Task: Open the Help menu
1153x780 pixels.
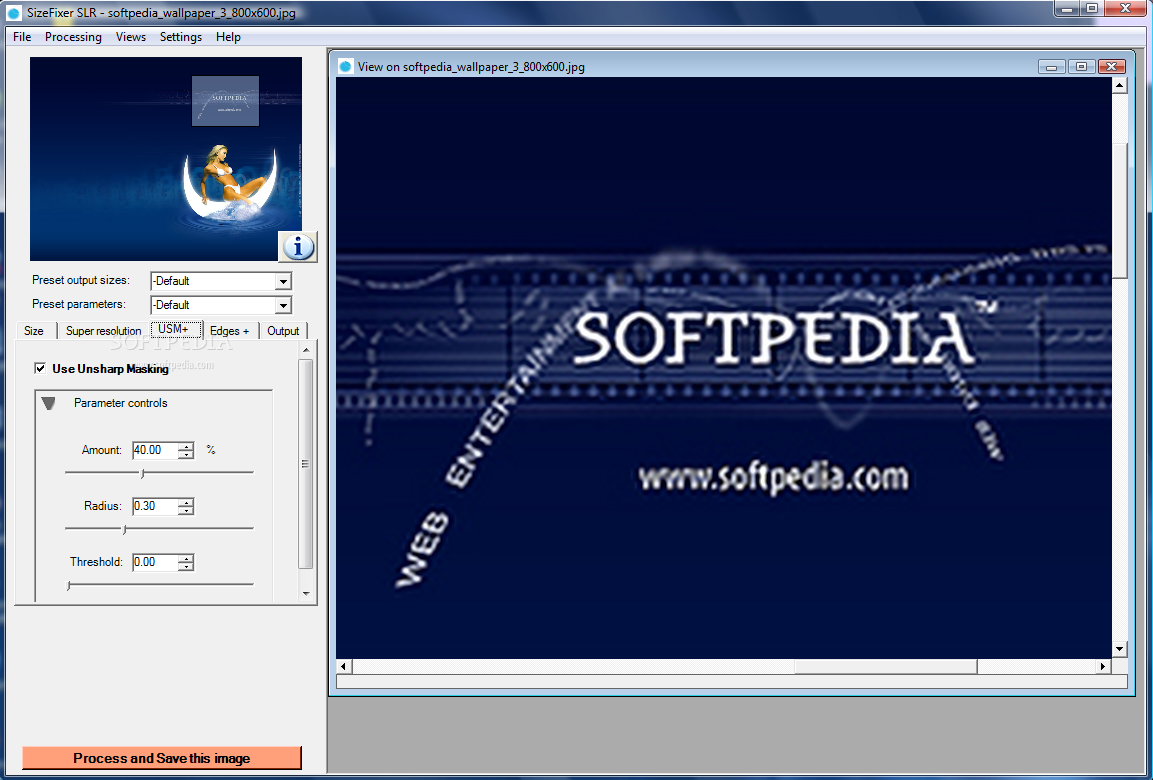Action: click(228, 37)
